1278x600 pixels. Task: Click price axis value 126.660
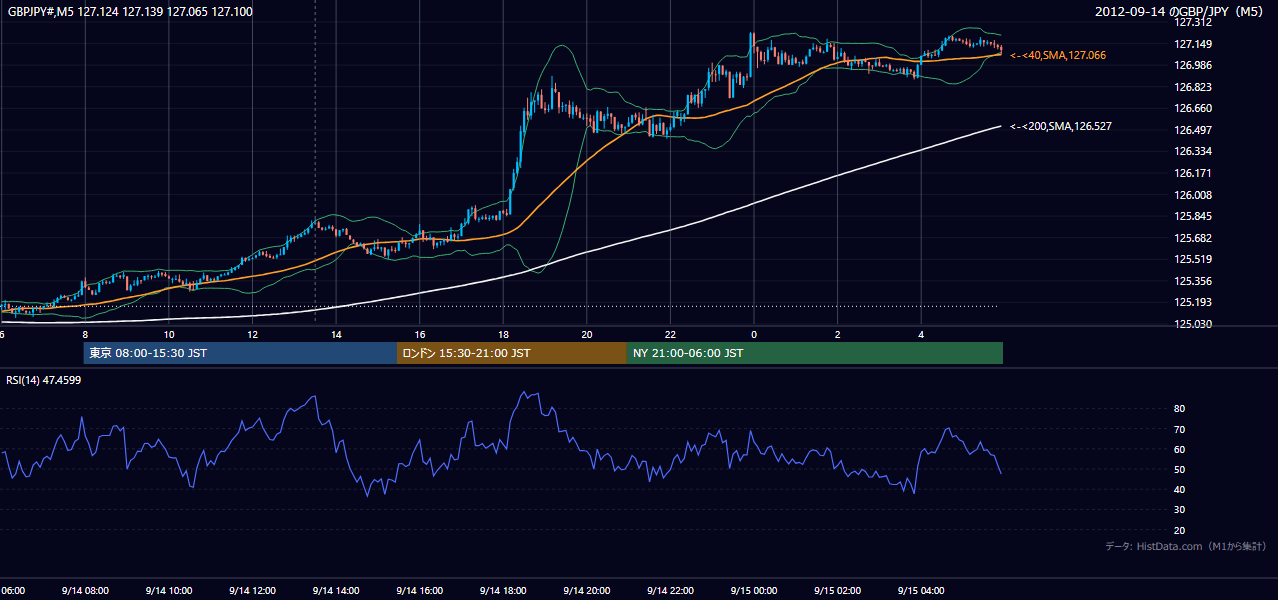[x=1193, y=108]
